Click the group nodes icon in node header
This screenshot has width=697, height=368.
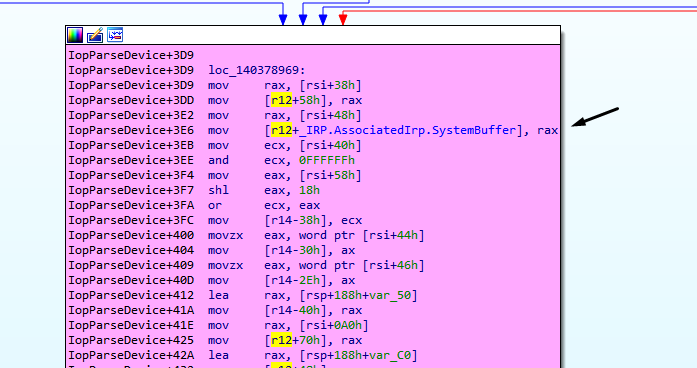[115, 35]
